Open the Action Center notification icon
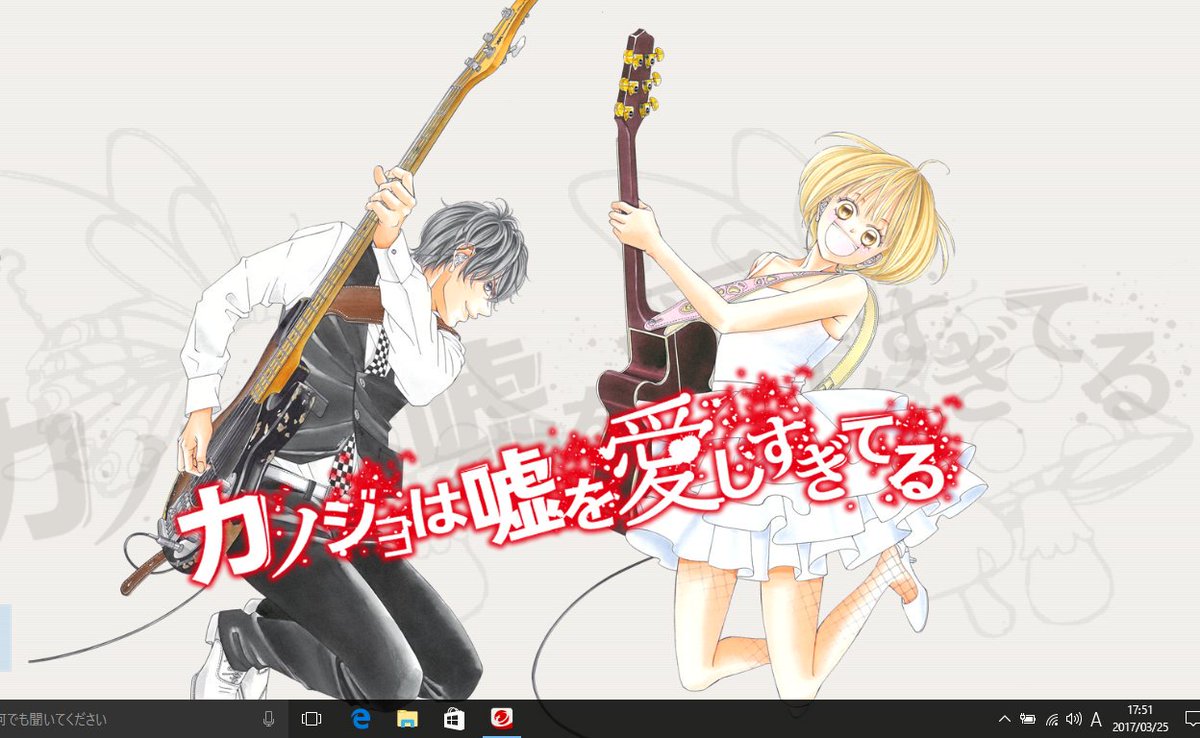Screen dimensions: 1200x738 (1190, 719)
